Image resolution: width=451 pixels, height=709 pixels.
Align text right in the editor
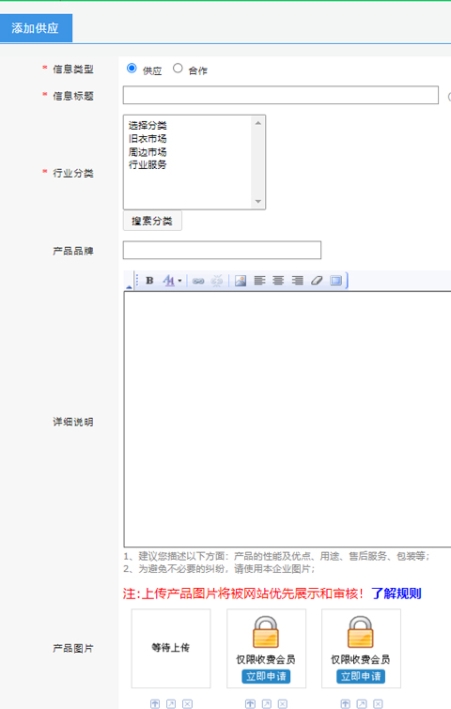pos(297,281)
